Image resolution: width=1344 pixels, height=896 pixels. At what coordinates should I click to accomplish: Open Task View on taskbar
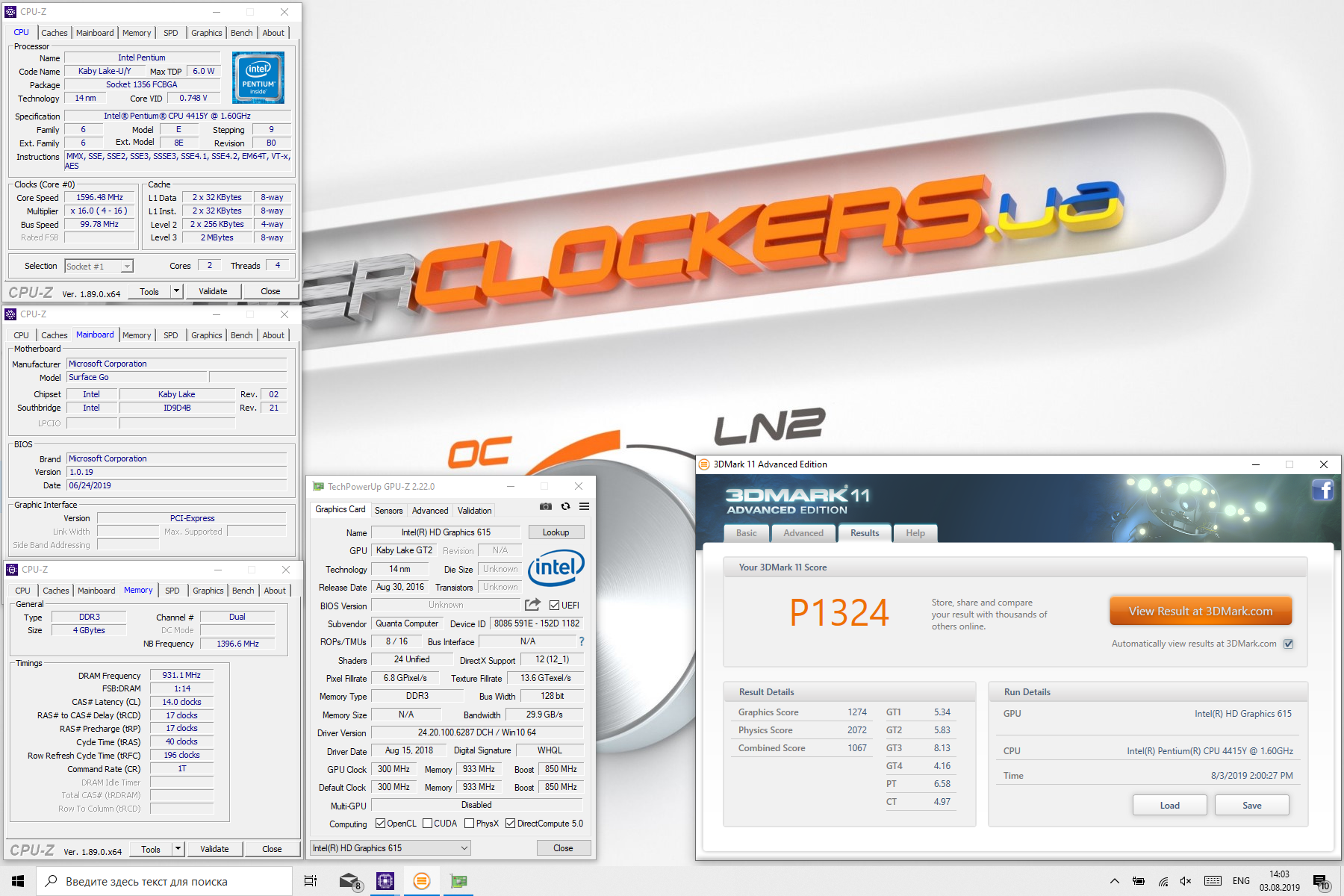coord(311,881)
